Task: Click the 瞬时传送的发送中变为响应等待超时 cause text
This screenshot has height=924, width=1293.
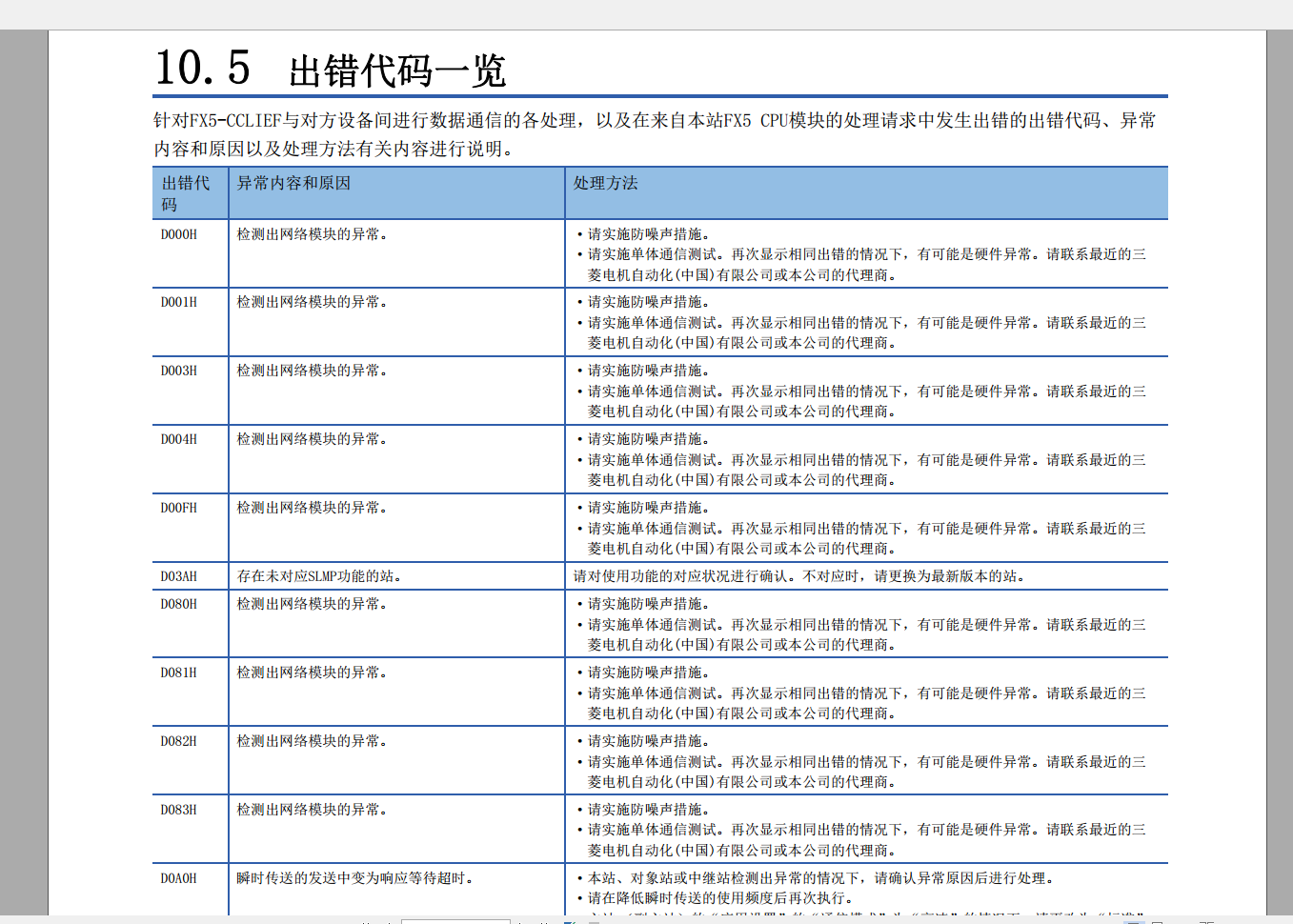Action: point(354,878)
